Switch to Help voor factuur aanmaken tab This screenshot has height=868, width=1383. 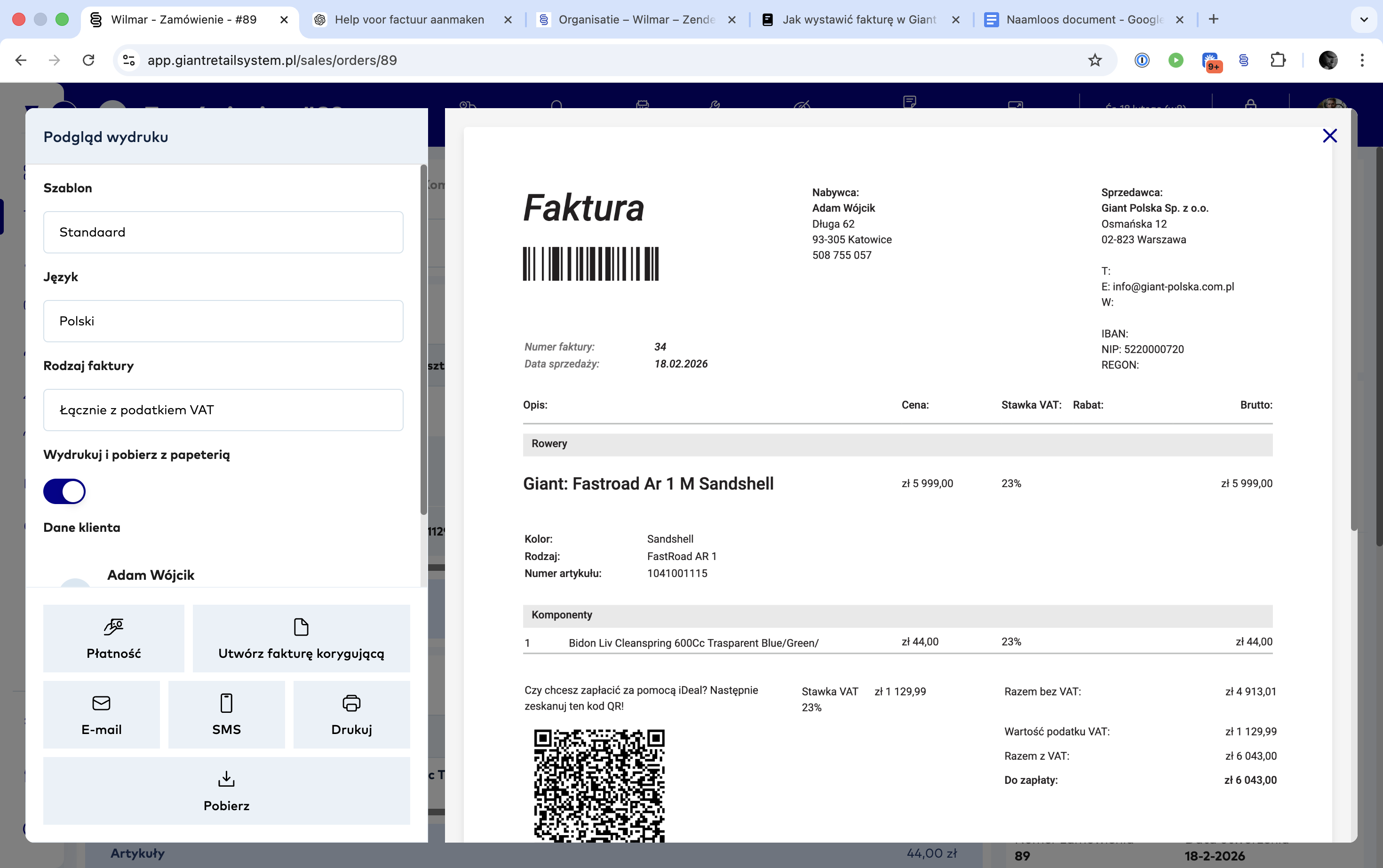pos(409,20)
